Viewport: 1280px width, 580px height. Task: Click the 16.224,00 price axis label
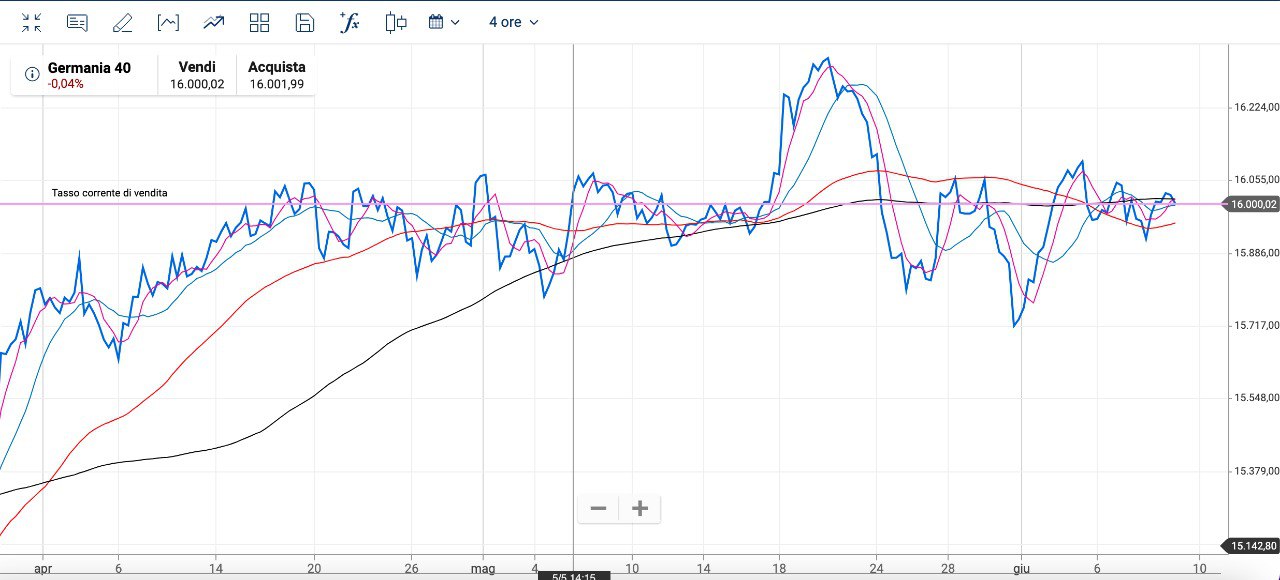[x=1256, y=107]
